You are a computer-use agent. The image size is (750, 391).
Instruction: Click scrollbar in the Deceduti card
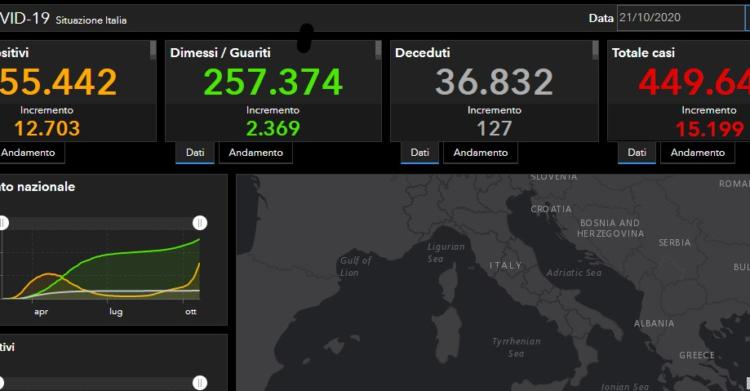[x=595, y=50]
